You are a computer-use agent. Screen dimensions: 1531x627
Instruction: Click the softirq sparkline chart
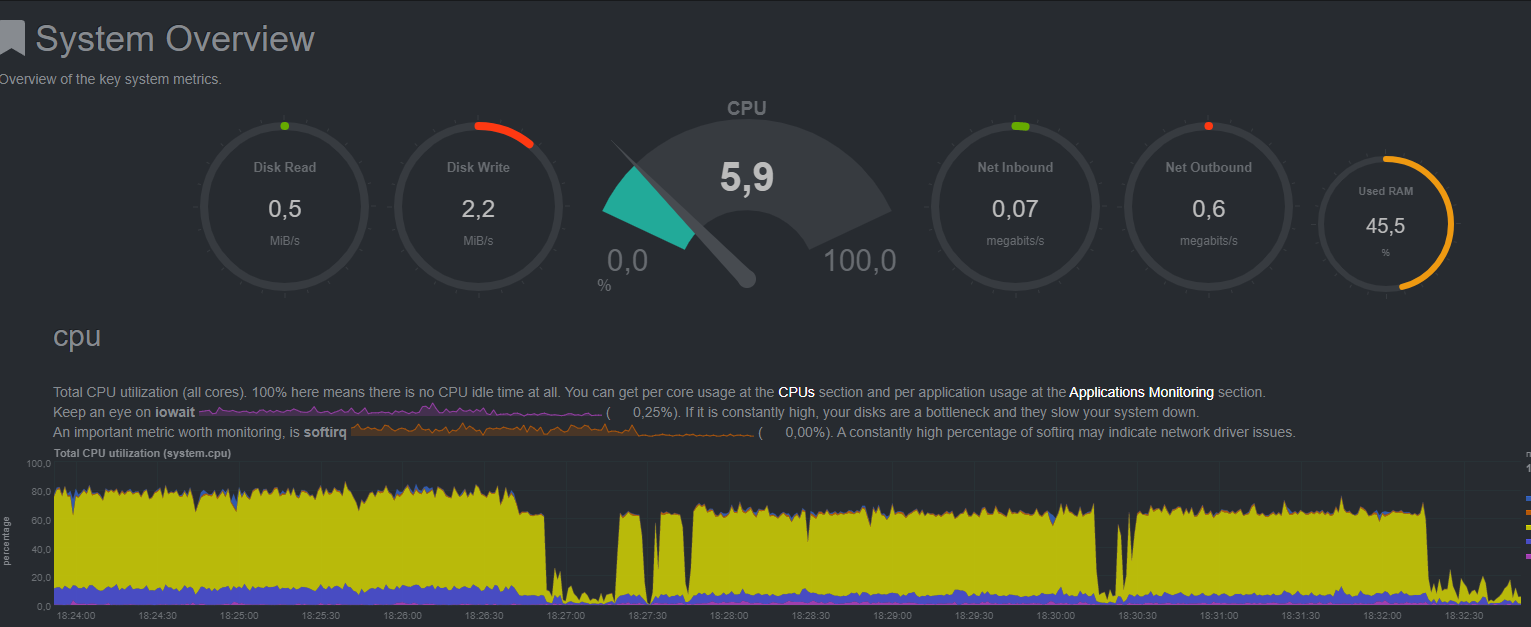tap(551, 432)
